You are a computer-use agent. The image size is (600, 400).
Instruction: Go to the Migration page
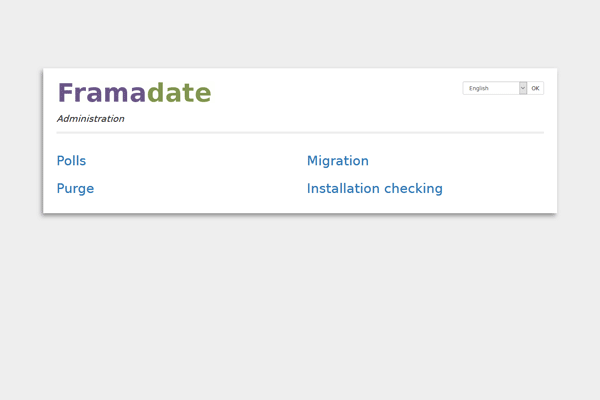coord(337,161)
